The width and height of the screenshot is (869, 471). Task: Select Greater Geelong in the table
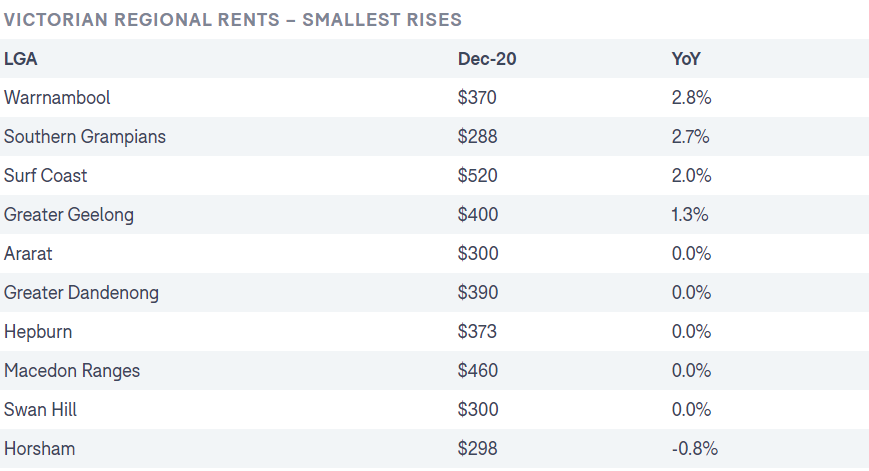pyautogui.click(x=69, y=214)
